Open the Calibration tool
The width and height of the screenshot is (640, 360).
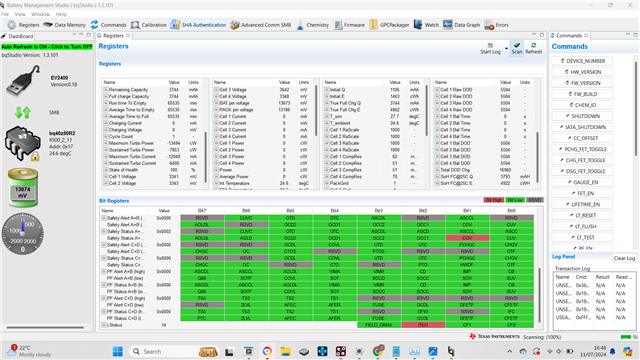149,25
